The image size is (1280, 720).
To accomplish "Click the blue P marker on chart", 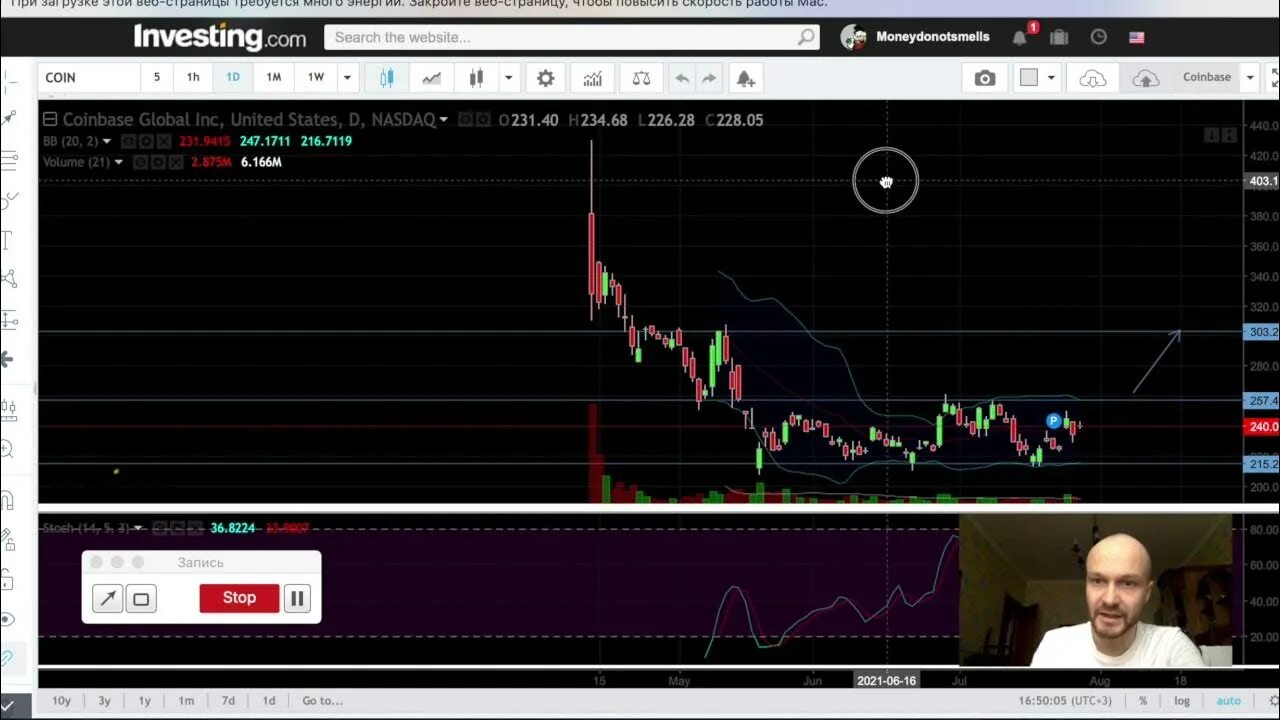I will (x=1053, y=421).
